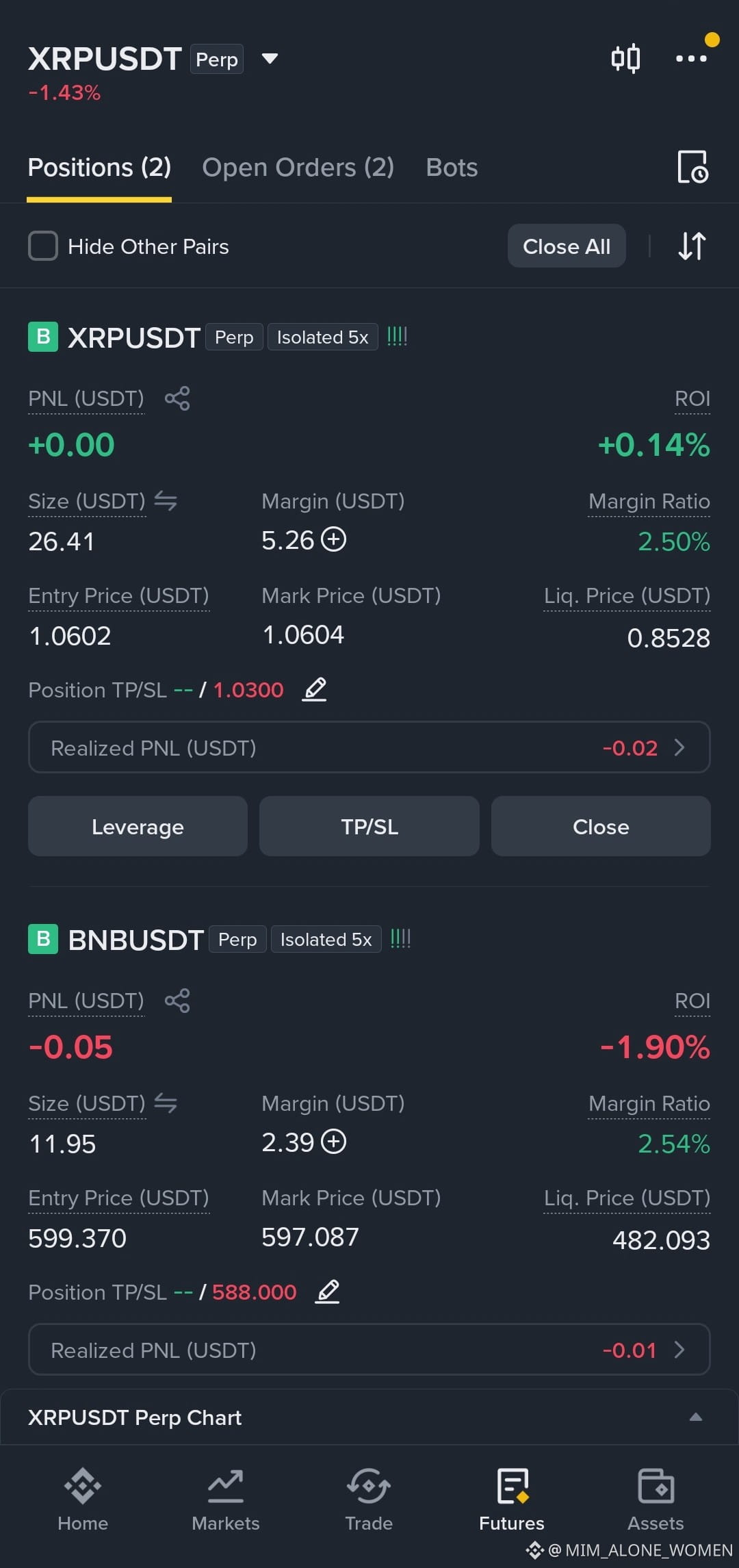739x1568 pixels.
Task: Switch to the Bots tab
Action: click(452, 168)
